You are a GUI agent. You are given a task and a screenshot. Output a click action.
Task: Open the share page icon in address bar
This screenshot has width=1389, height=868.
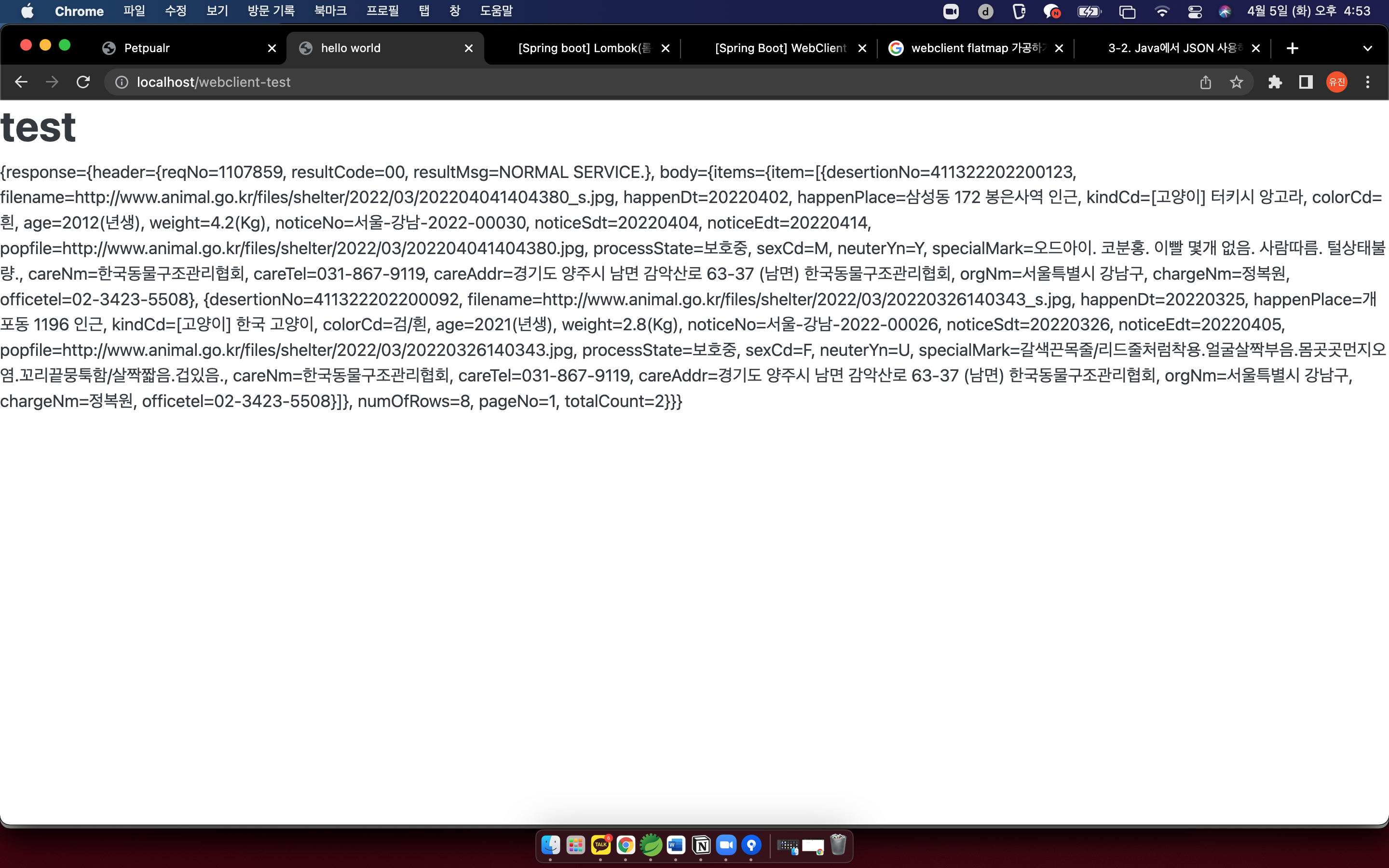[1205, 82]
